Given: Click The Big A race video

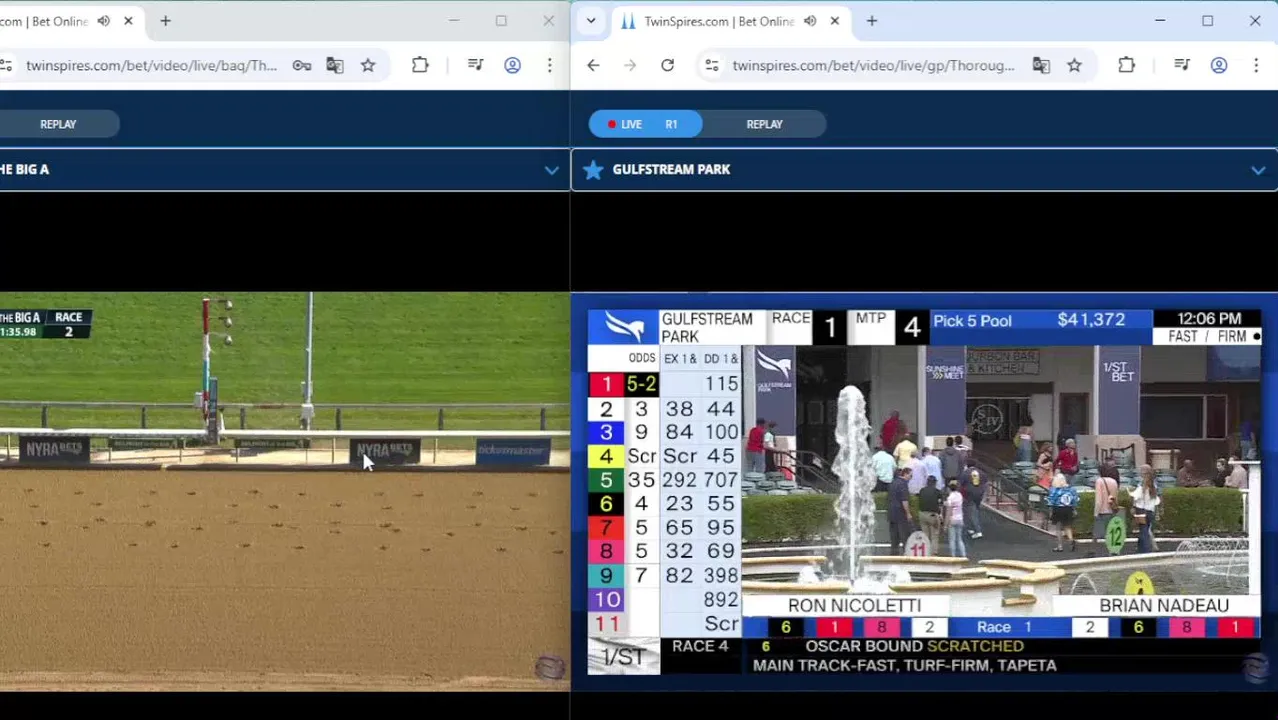Looking at the screenshot, I should (284, 491).
